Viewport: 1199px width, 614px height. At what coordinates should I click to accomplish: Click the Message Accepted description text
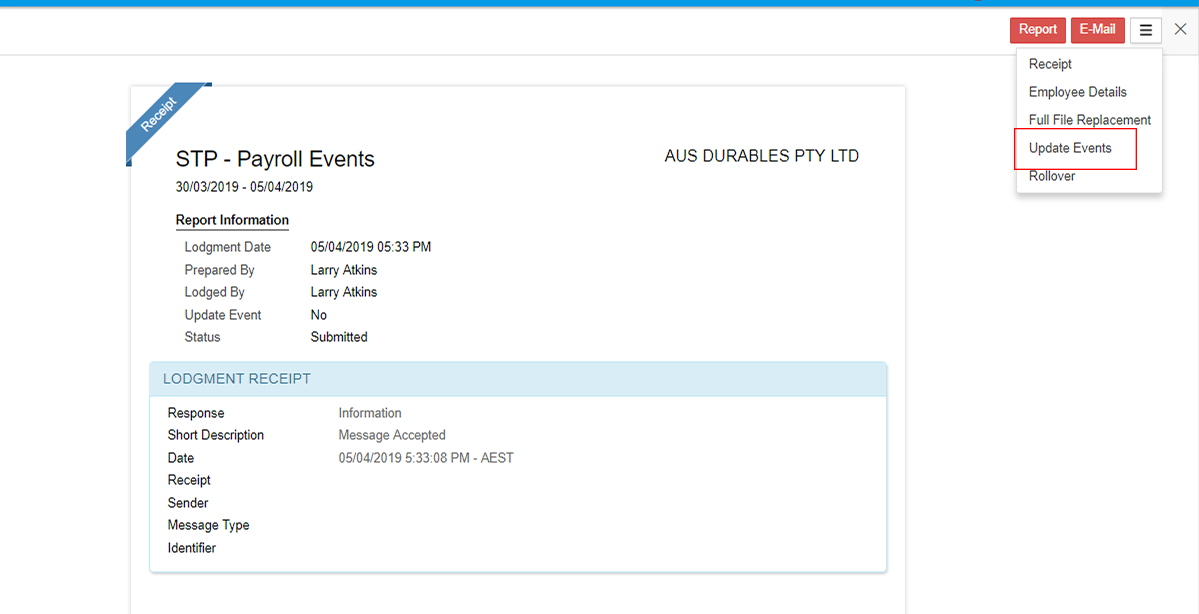point(392,435)
